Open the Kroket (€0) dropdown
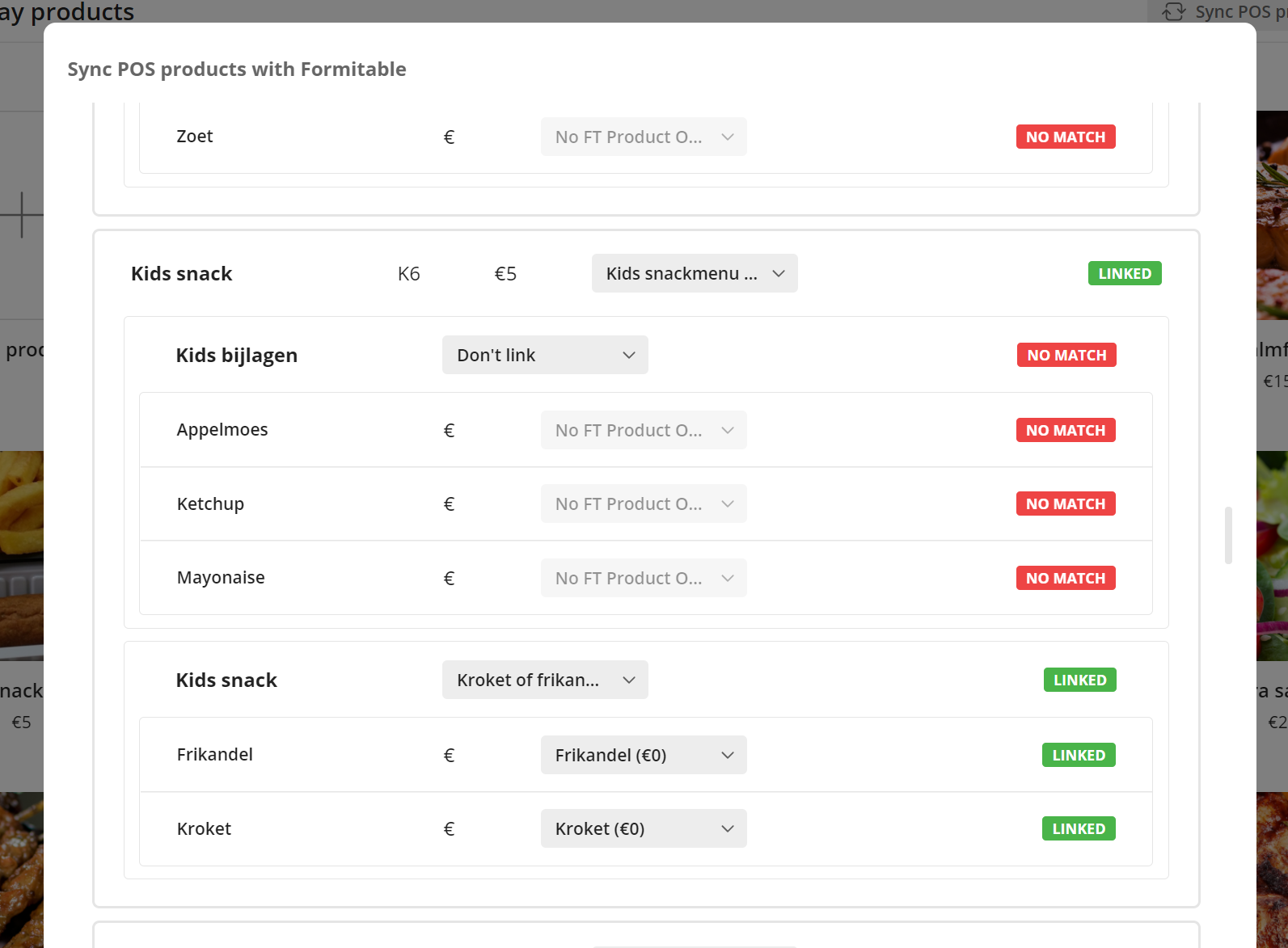 coord(643,828)
